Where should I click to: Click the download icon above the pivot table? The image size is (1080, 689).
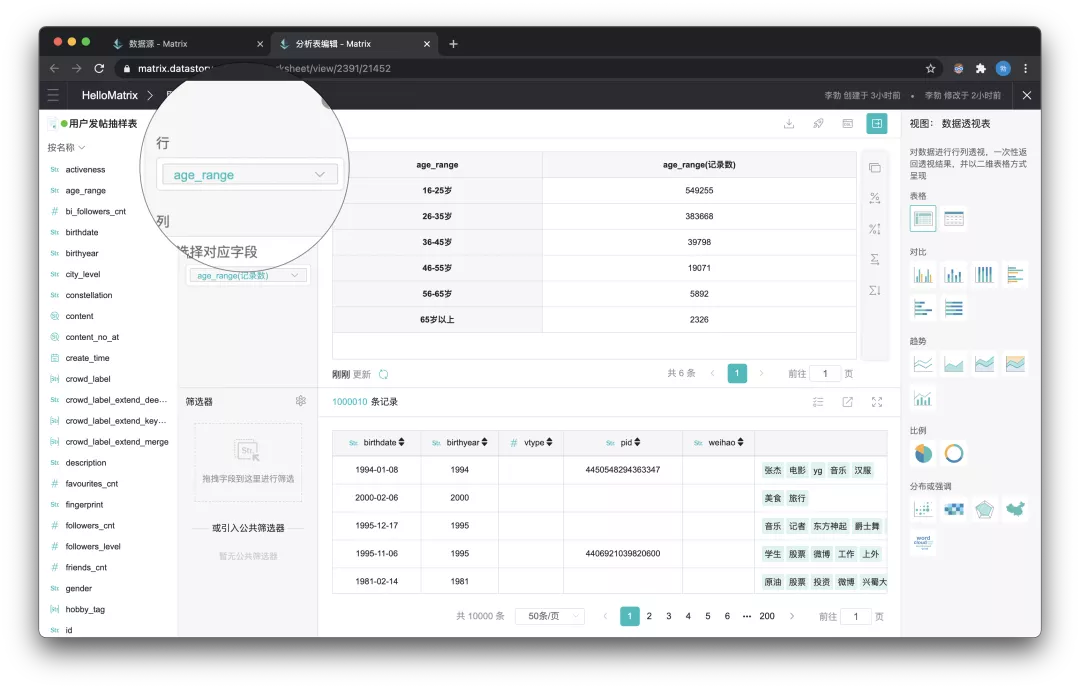coord(789,123)
